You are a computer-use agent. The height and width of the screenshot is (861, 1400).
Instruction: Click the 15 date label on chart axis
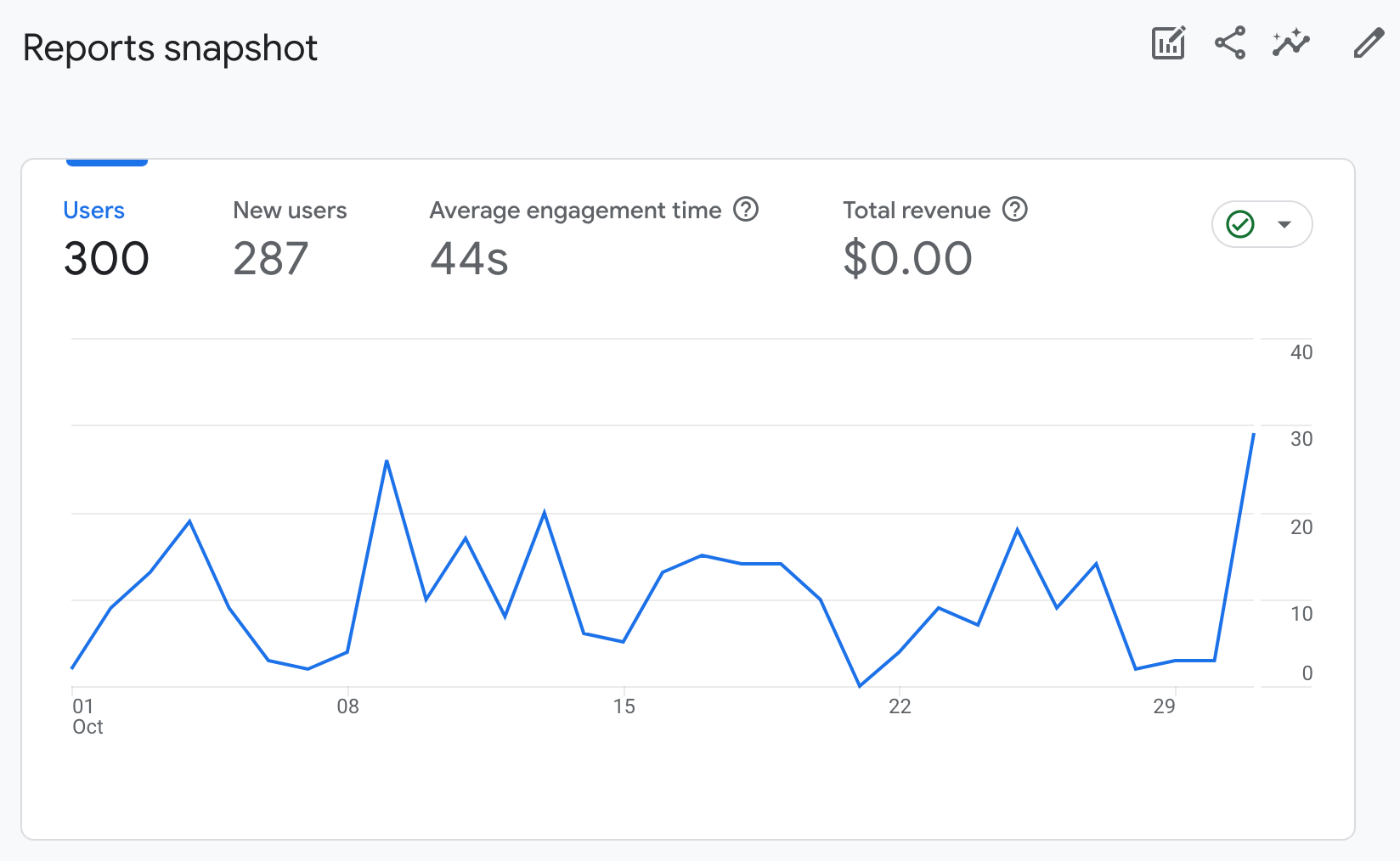(624, 706)
